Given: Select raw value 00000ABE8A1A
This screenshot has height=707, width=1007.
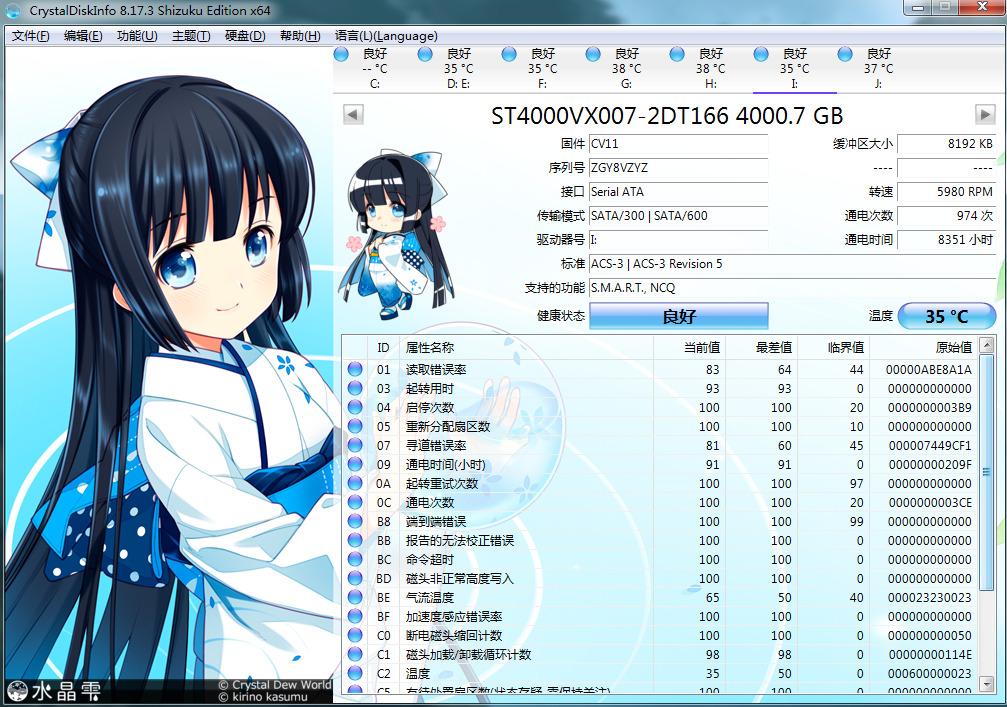Looking at the screenshot, I should (929, 369).
